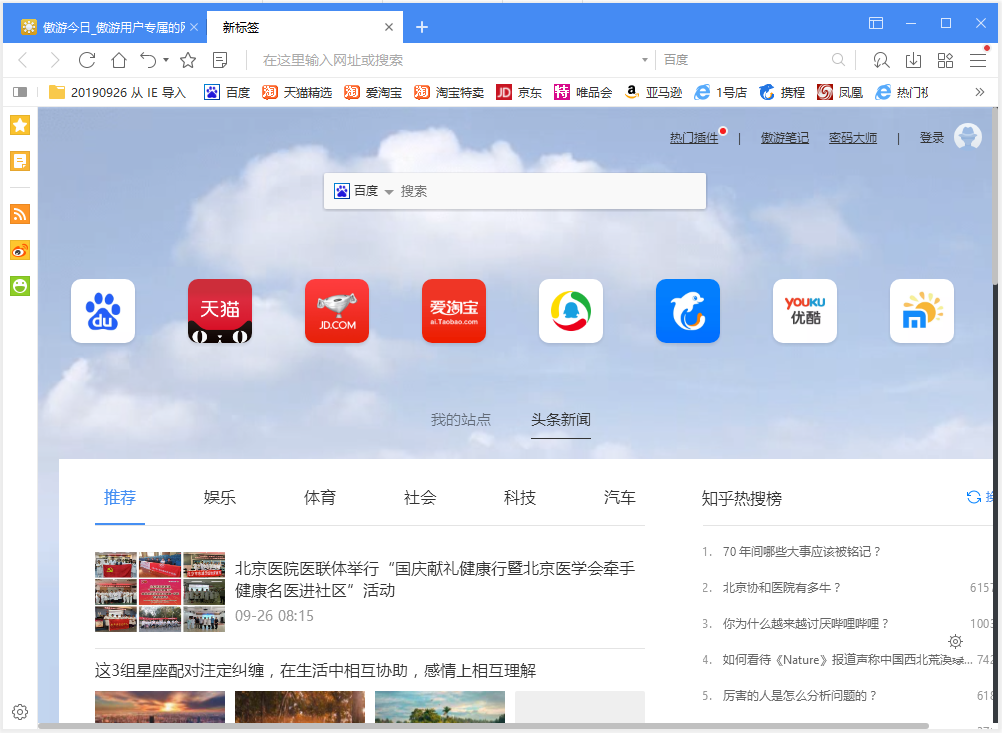The width and height of the screenshot is (1002, 733).
Task: Open the RSS reader sidebar icon
Action: [18, 213]
